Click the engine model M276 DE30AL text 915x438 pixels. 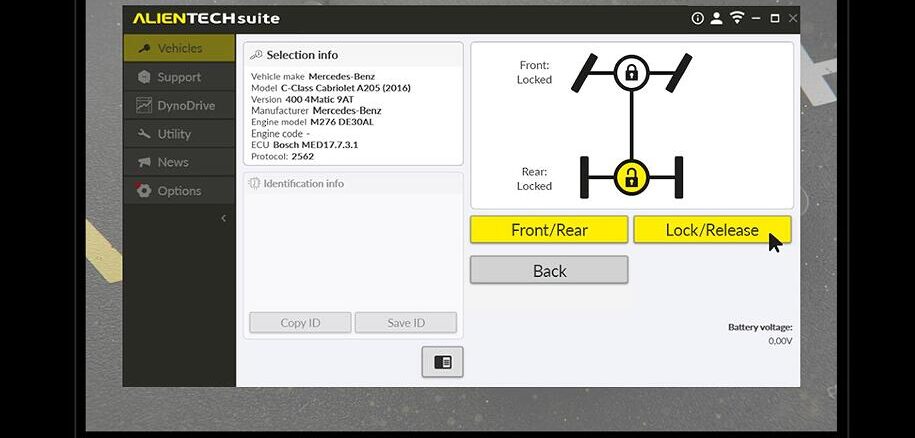(312, 122)
